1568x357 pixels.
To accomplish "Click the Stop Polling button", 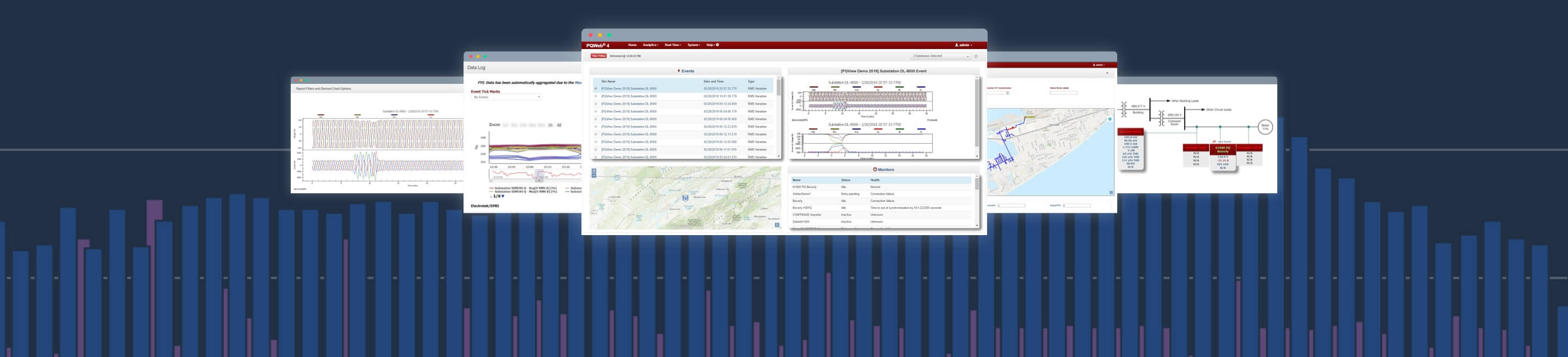I will pos(599,56).
